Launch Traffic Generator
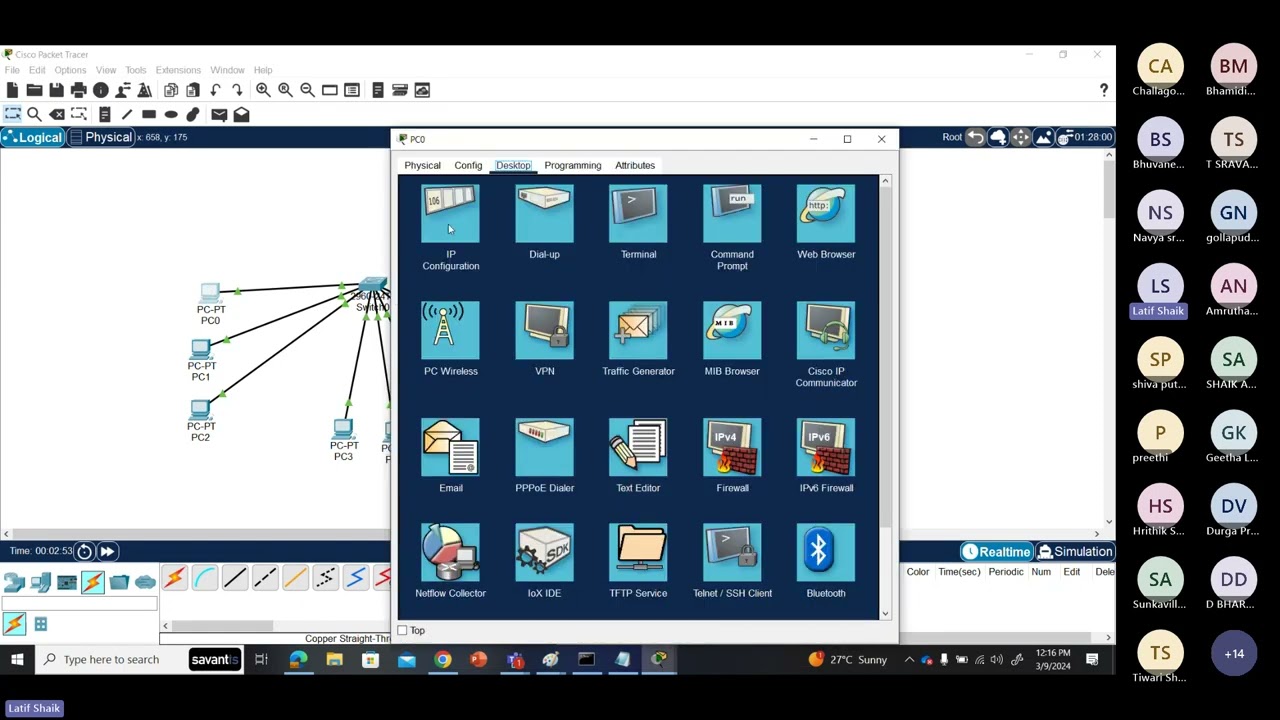This screenshot has height=720, width=1280. pos(638,330)
